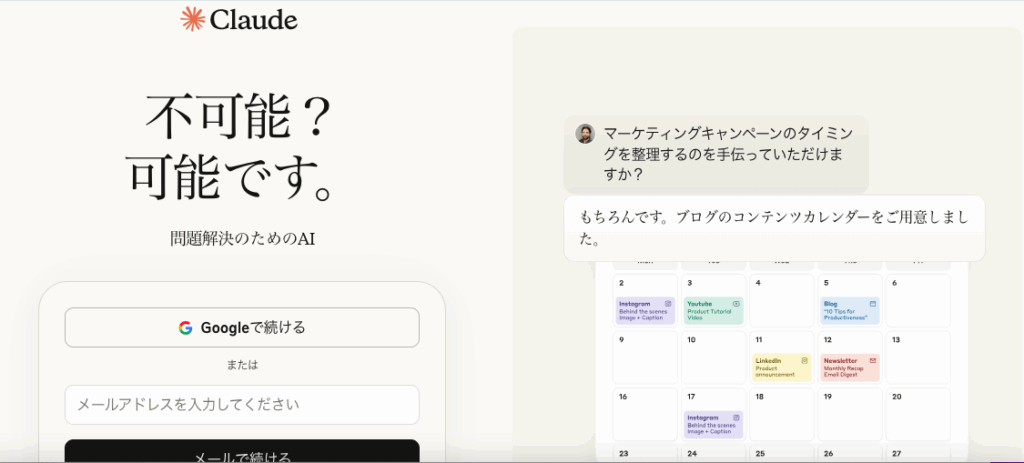Click the Instagram icon on day 2

pyautogui.click(x=668, y=304)
